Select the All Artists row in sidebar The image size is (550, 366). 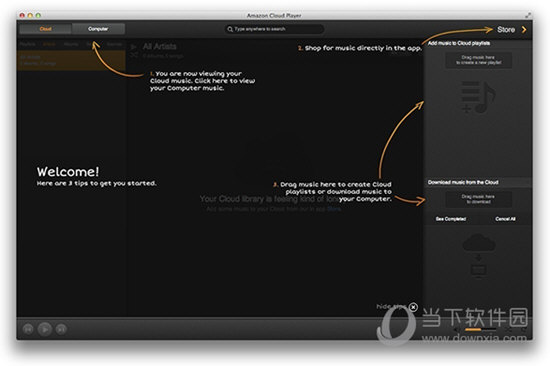pos(71,60)
